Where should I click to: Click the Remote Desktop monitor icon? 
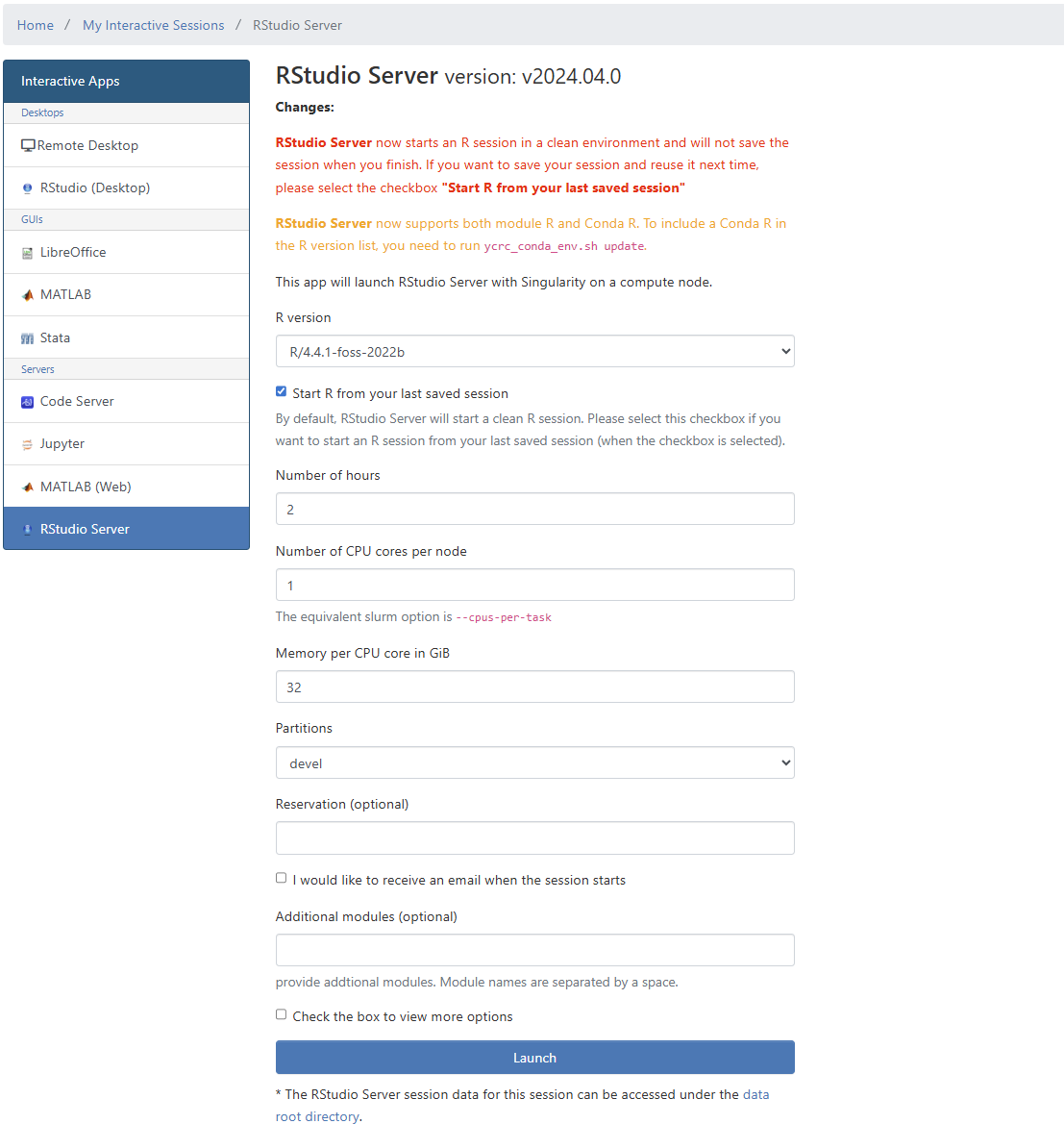(28, 145)
